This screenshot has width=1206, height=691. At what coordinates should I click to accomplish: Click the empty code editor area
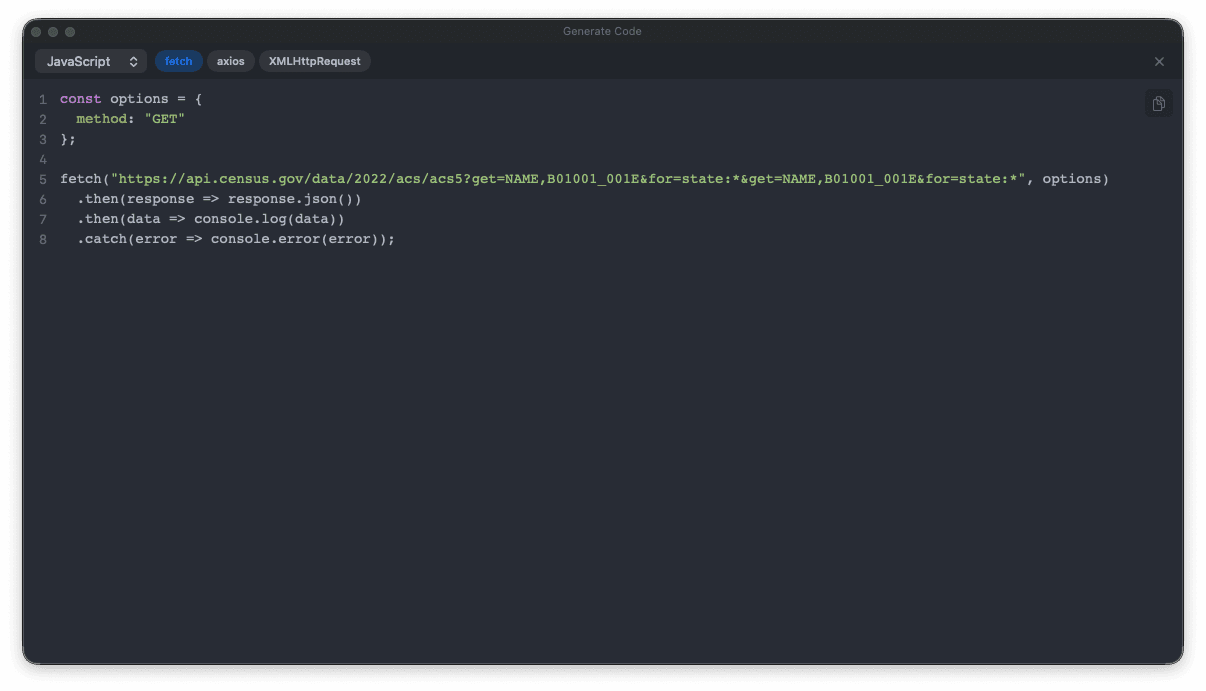[x=600, y=450]
